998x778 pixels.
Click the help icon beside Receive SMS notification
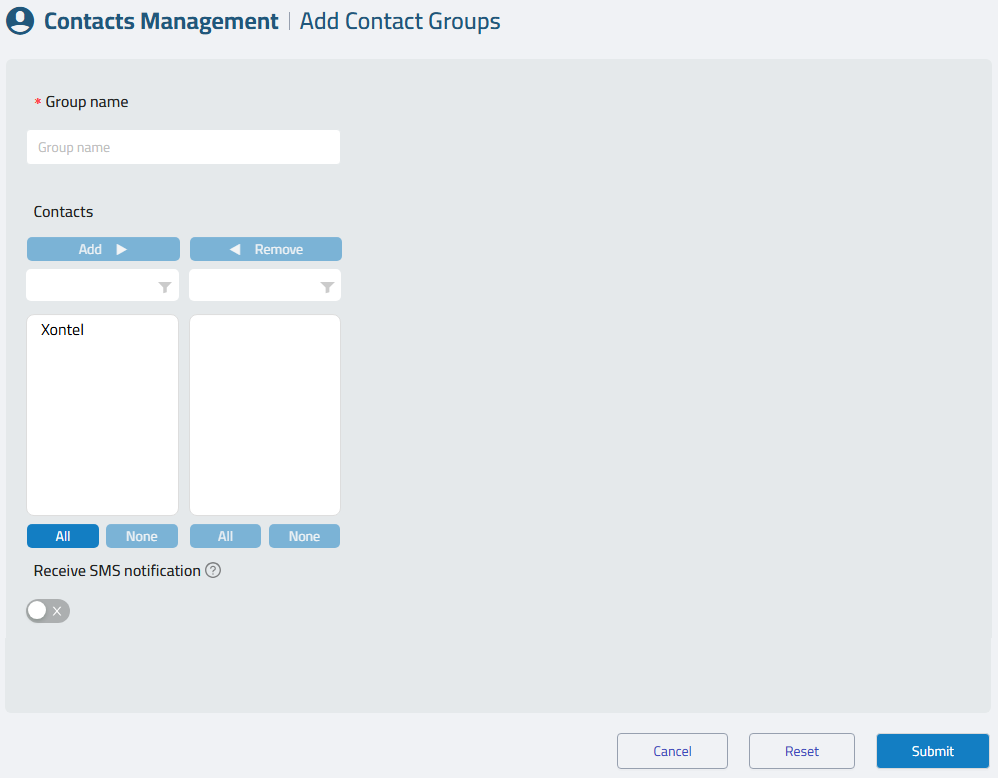coord(213,570)
